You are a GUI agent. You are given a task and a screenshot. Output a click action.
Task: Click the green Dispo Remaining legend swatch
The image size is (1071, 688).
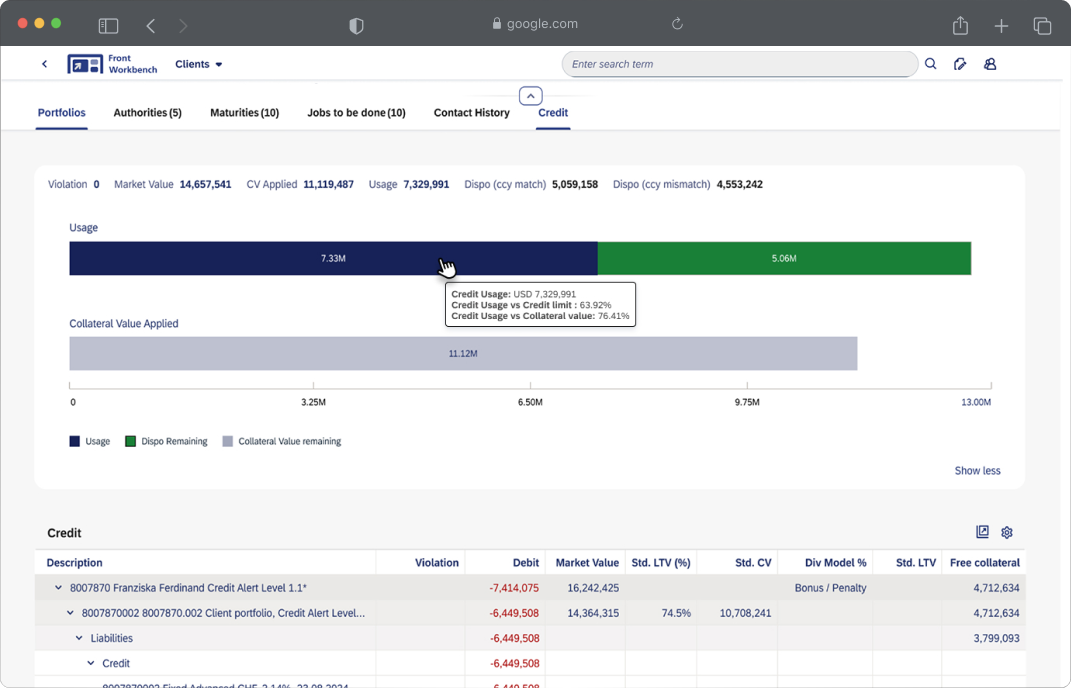click(130, 441)
